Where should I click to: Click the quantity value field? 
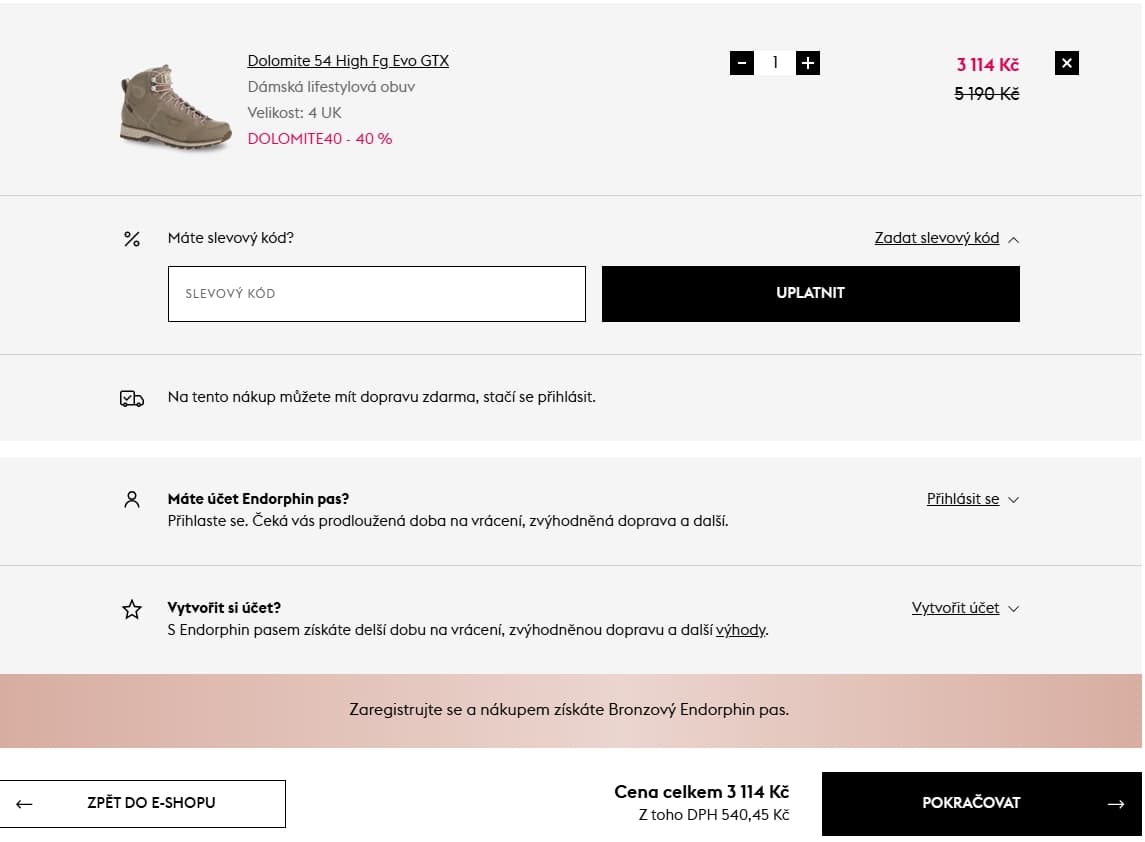775,63
